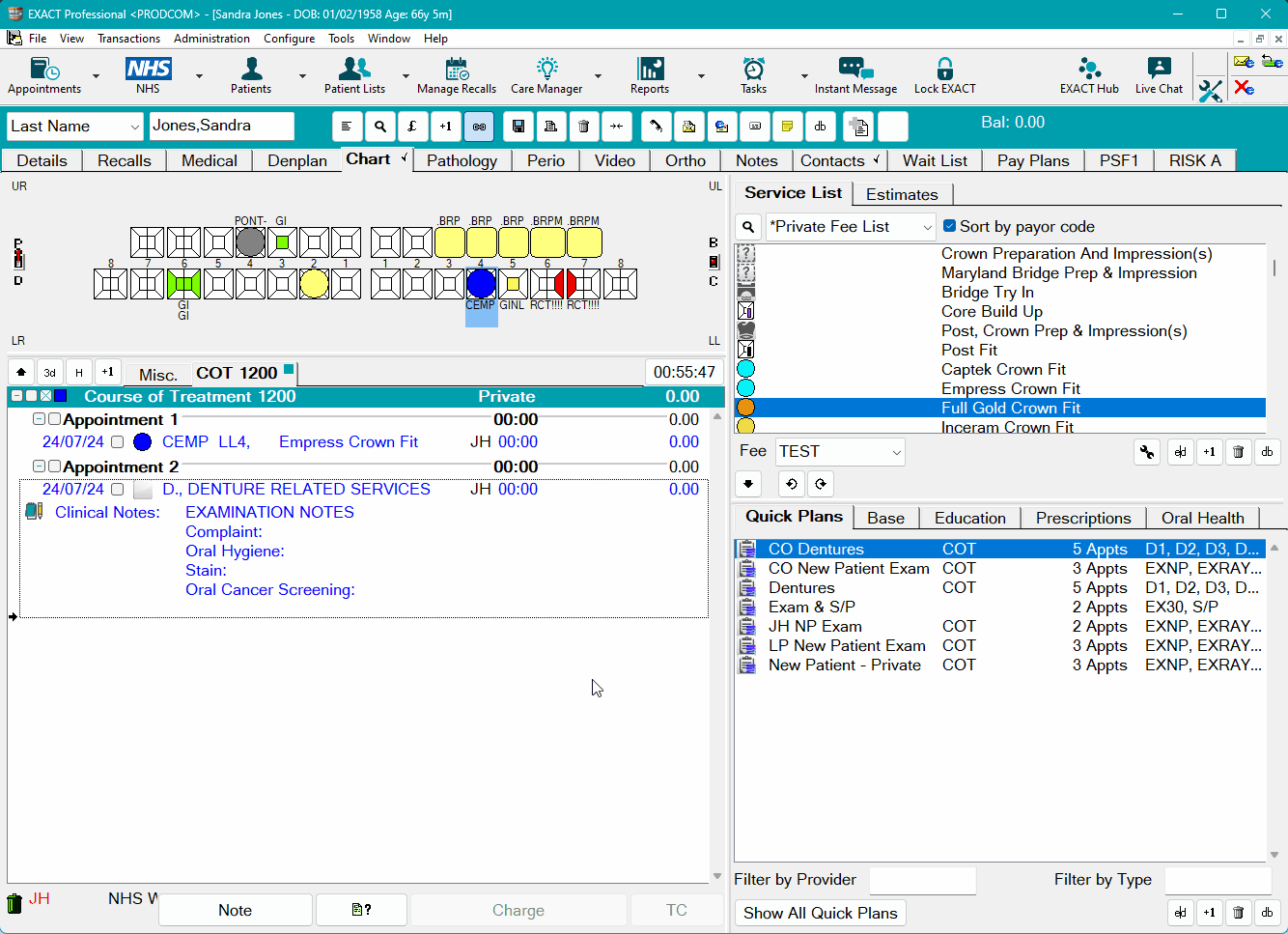The image size is (1288, 934).
Task: Click the Service List search magnifier icon
Action: [x=748, y=227]
